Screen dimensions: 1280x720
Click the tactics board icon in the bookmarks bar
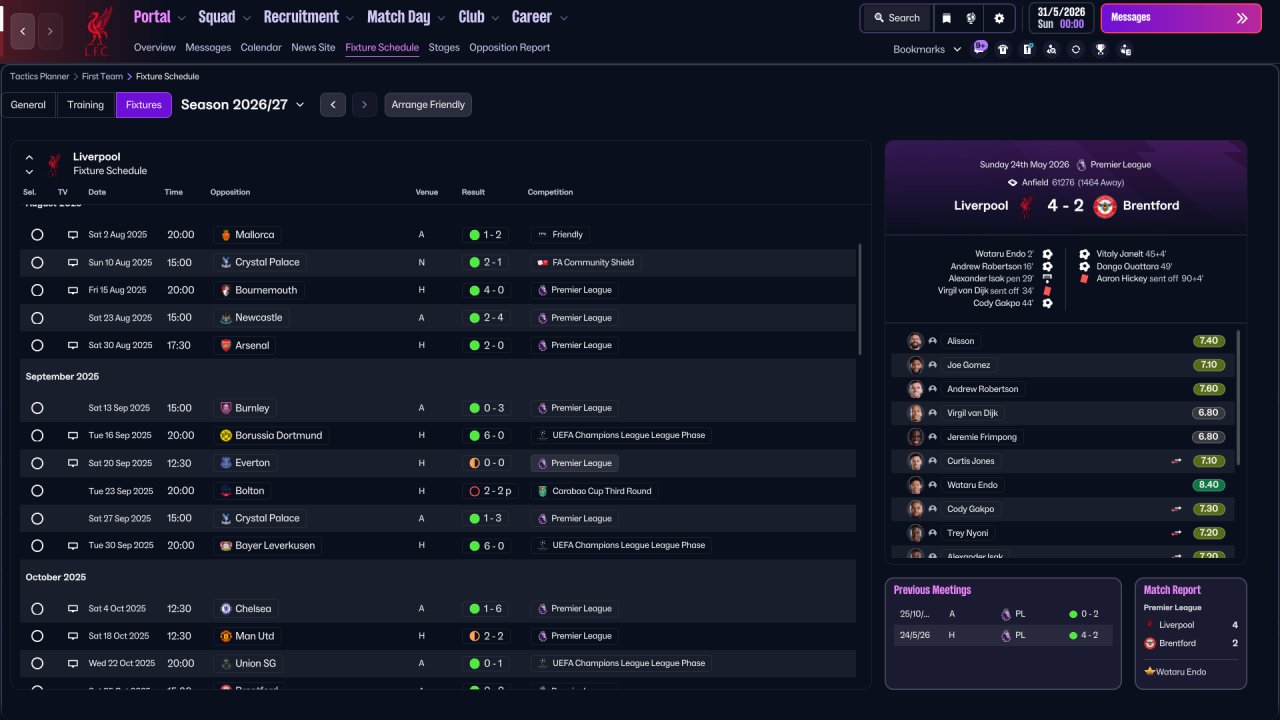tap(1027, 49)
